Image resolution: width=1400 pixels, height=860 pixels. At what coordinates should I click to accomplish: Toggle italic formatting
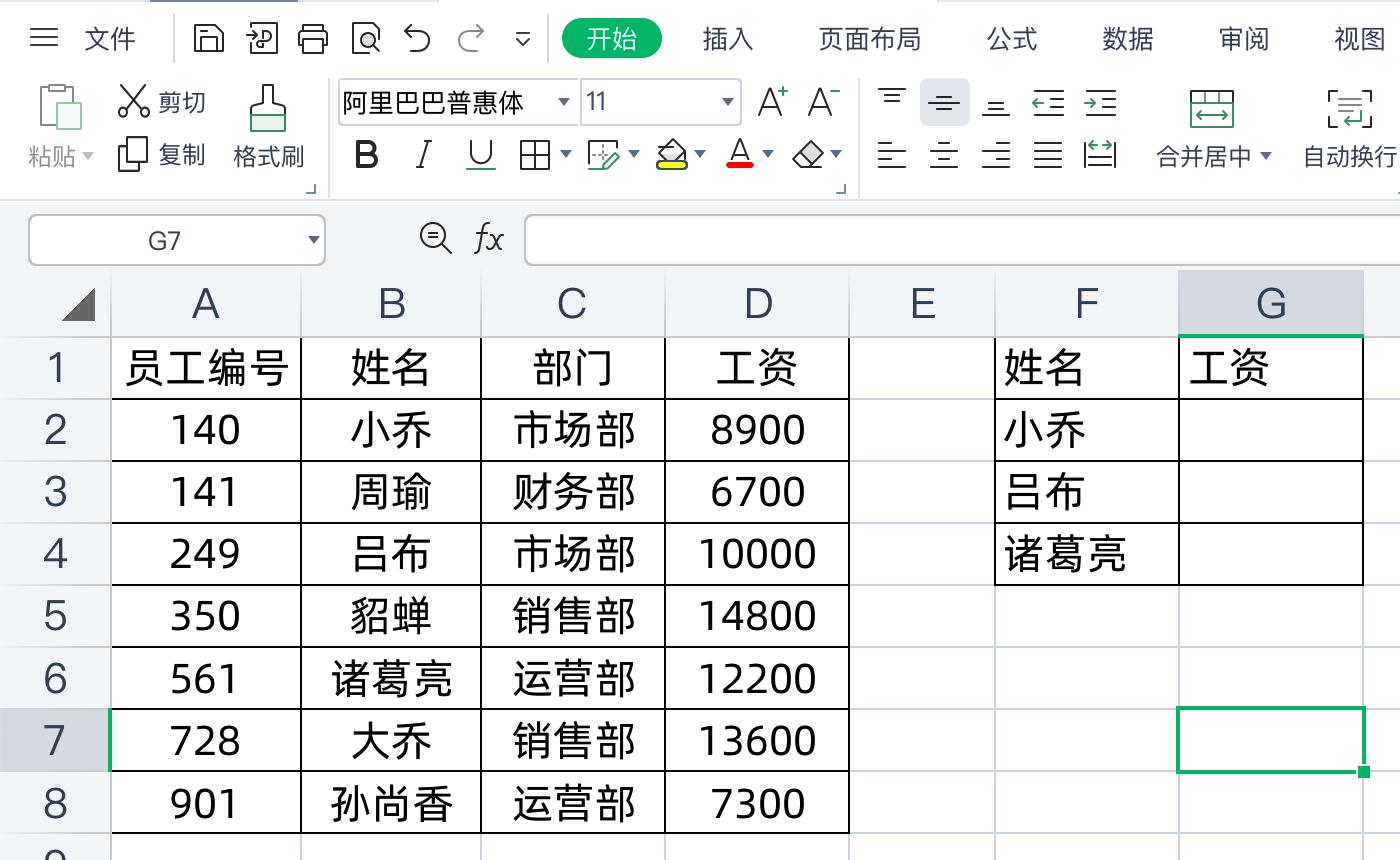(423, 155)
